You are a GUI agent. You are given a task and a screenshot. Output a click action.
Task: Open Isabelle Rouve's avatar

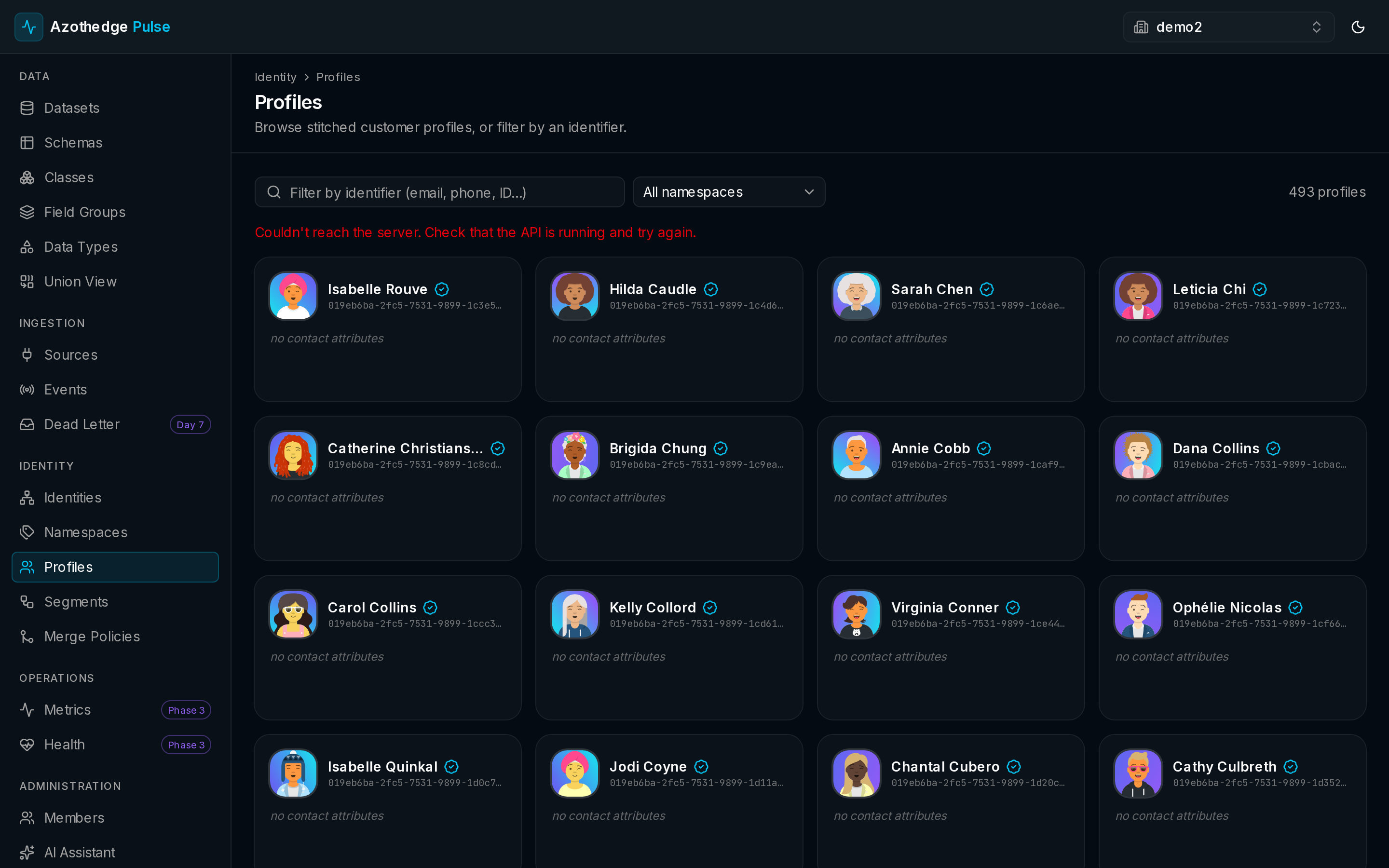pyautogui.click(x=293, y=296)
